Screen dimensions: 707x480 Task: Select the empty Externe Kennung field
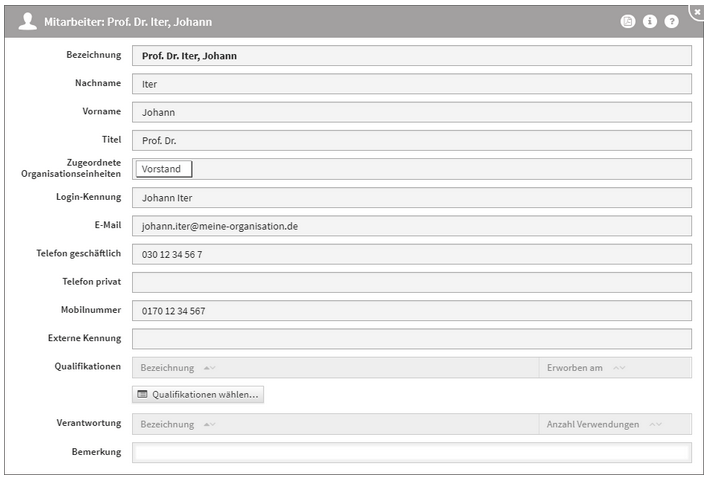(411, 339)
